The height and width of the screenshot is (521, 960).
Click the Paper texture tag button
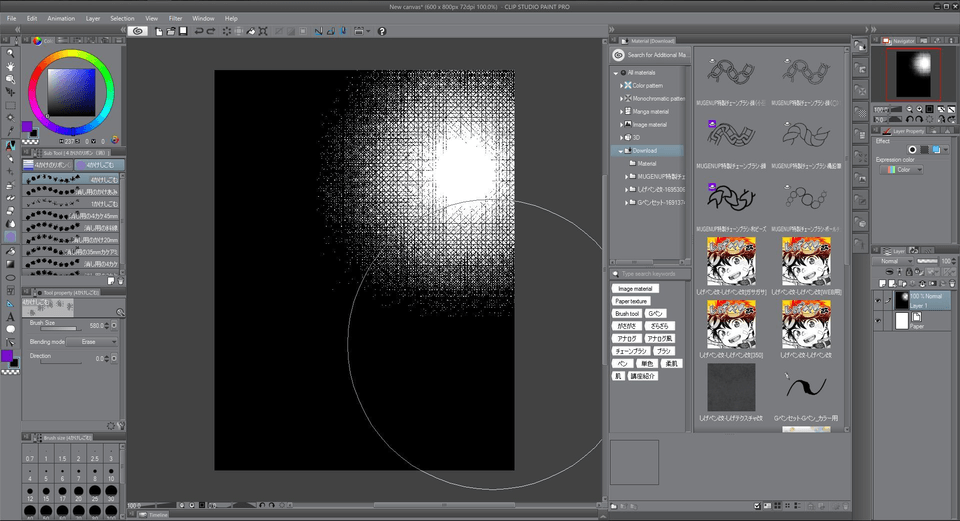631,301
